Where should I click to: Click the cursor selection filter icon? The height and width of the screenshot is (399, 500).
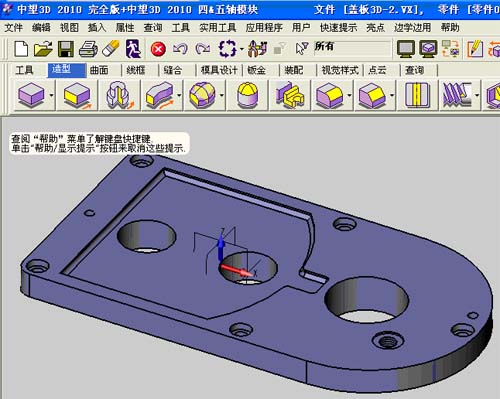(302, 49)
